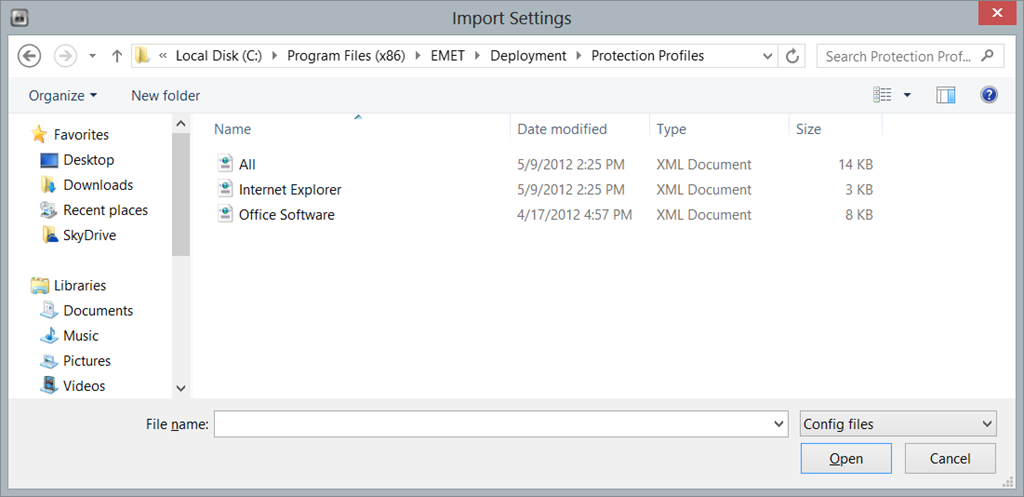Refresh the Protection Profiles folder
This screenshot has width=1024, height=497.
(792, 56)
